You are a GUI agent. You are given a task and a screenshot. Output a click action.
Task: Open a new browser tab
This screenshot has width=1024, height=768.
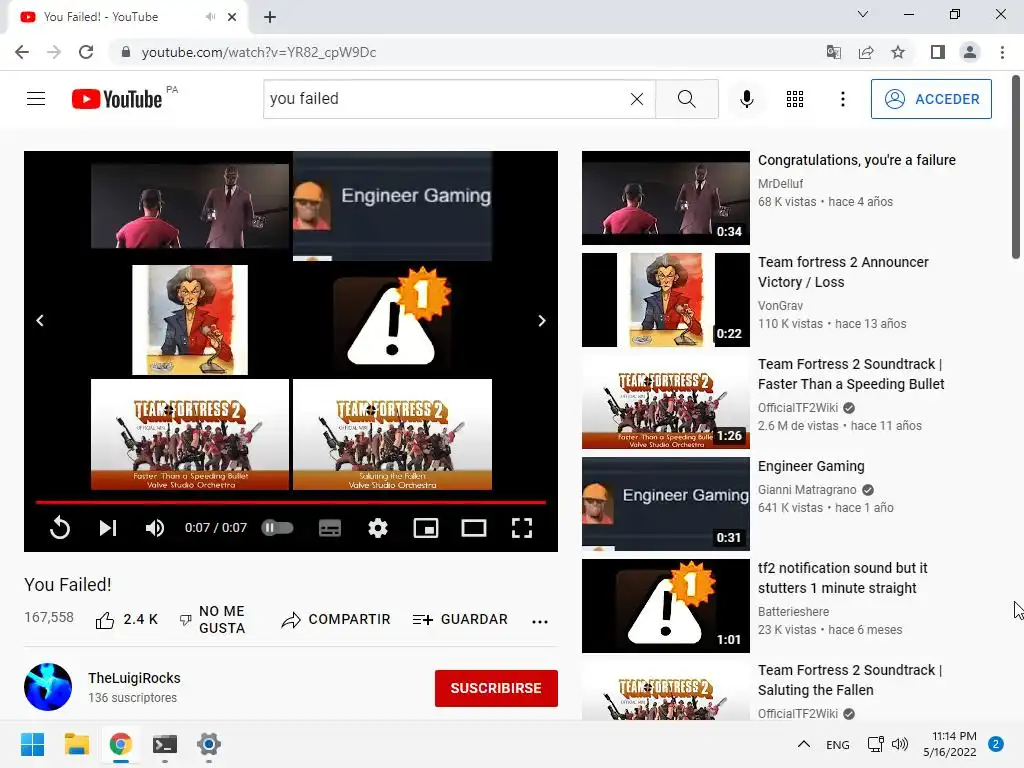270,17
